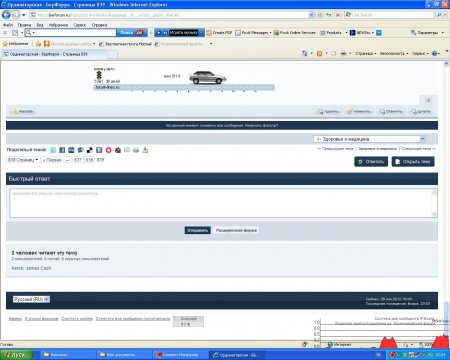The width and height of the screenshot is (450, 360).
Task: Click the Предыдущая тема link
Action: 335,149
